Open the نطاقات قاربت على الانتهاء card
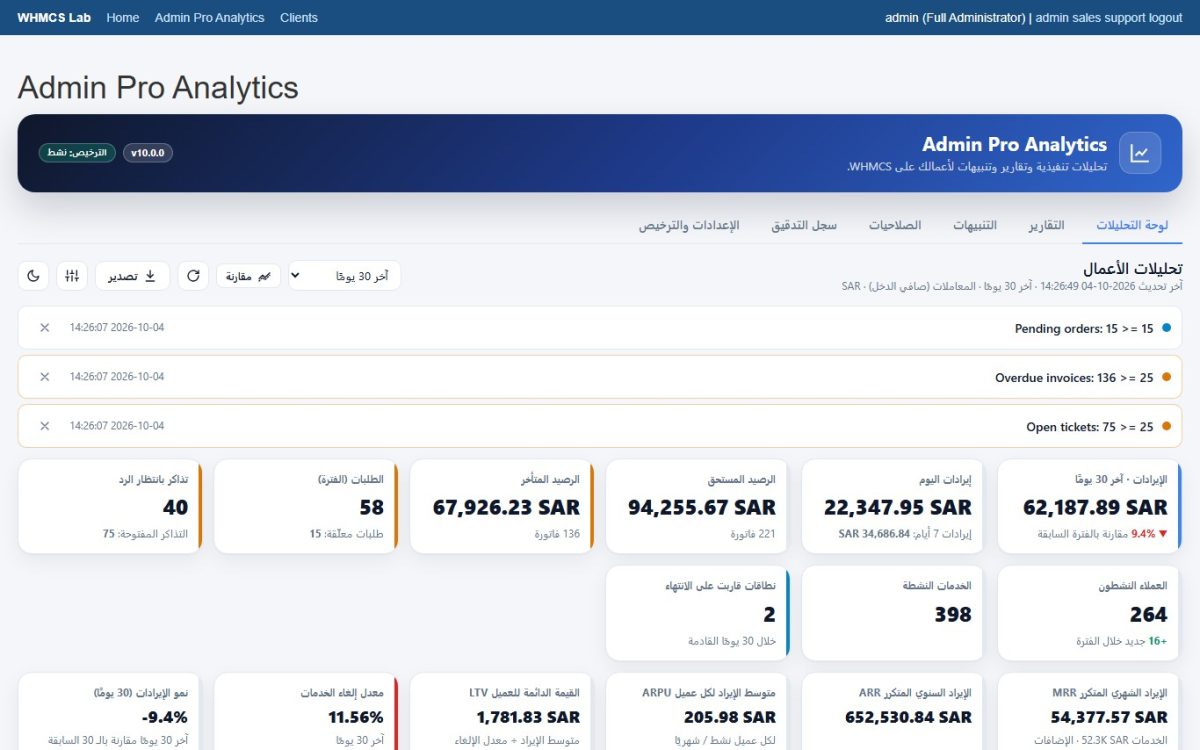 (699, 613)
